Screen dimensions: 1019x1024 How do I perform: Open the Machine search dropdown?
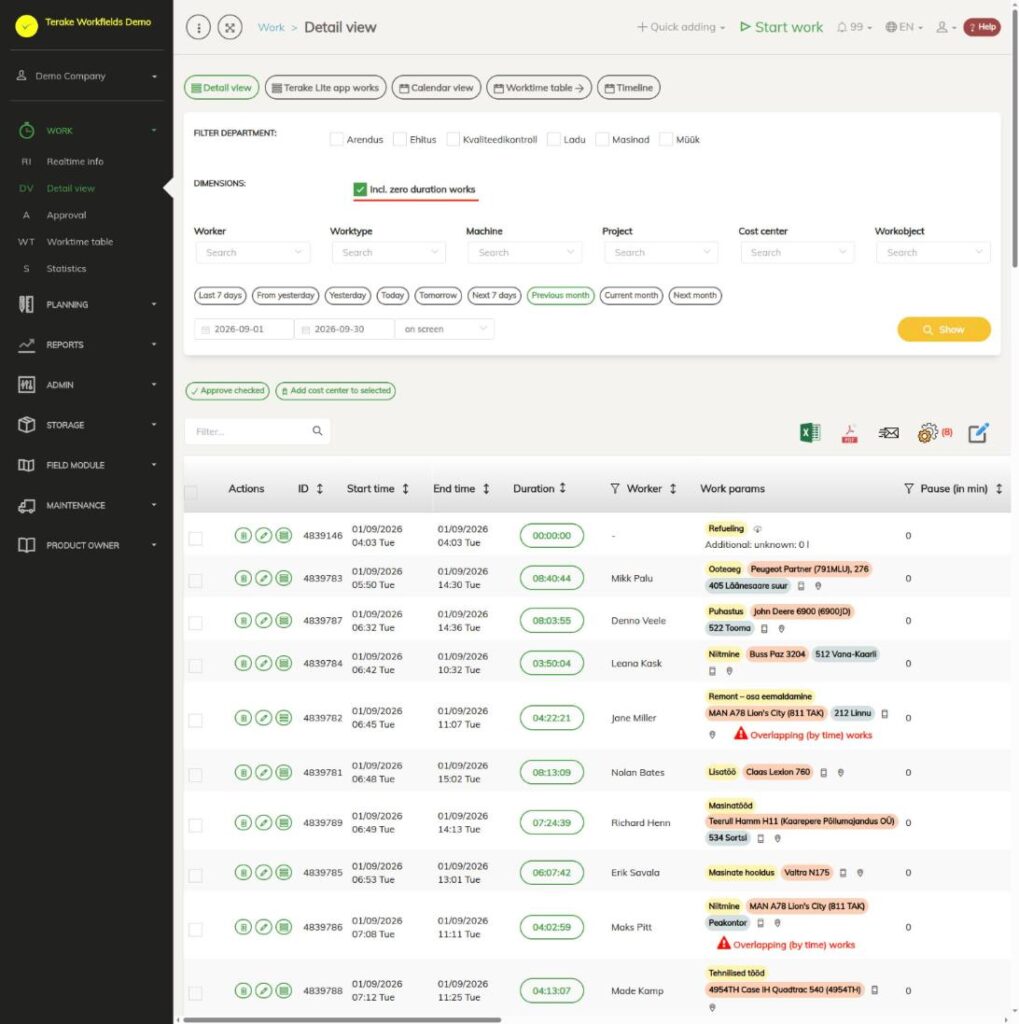(525, 252)
